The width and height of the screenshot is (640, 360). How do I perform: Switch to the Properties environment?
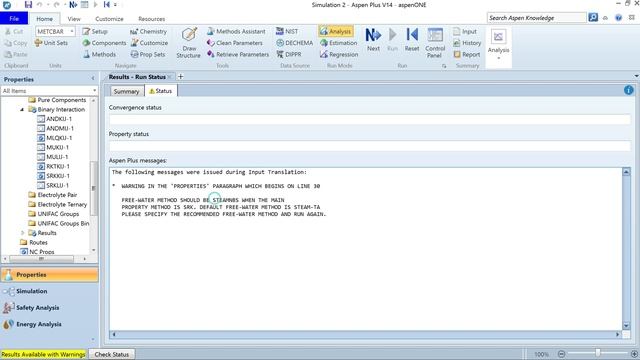(x=49, y=275)
